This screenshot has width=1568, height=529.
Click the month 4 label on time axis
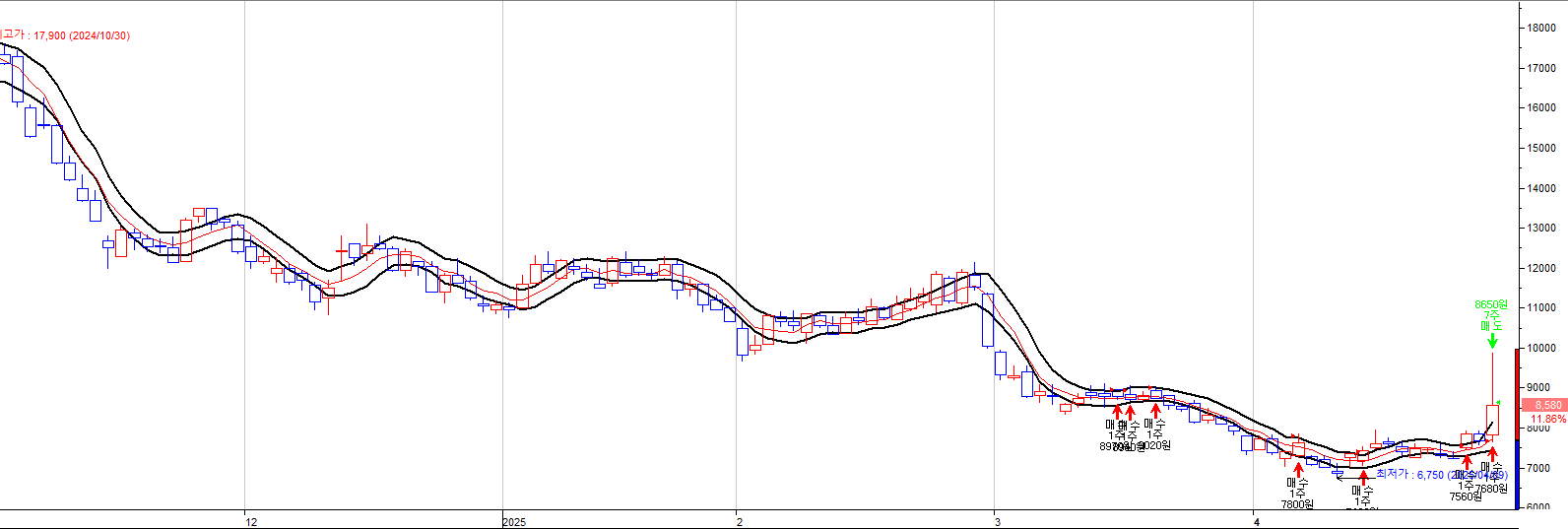(x=1257, y=522)
